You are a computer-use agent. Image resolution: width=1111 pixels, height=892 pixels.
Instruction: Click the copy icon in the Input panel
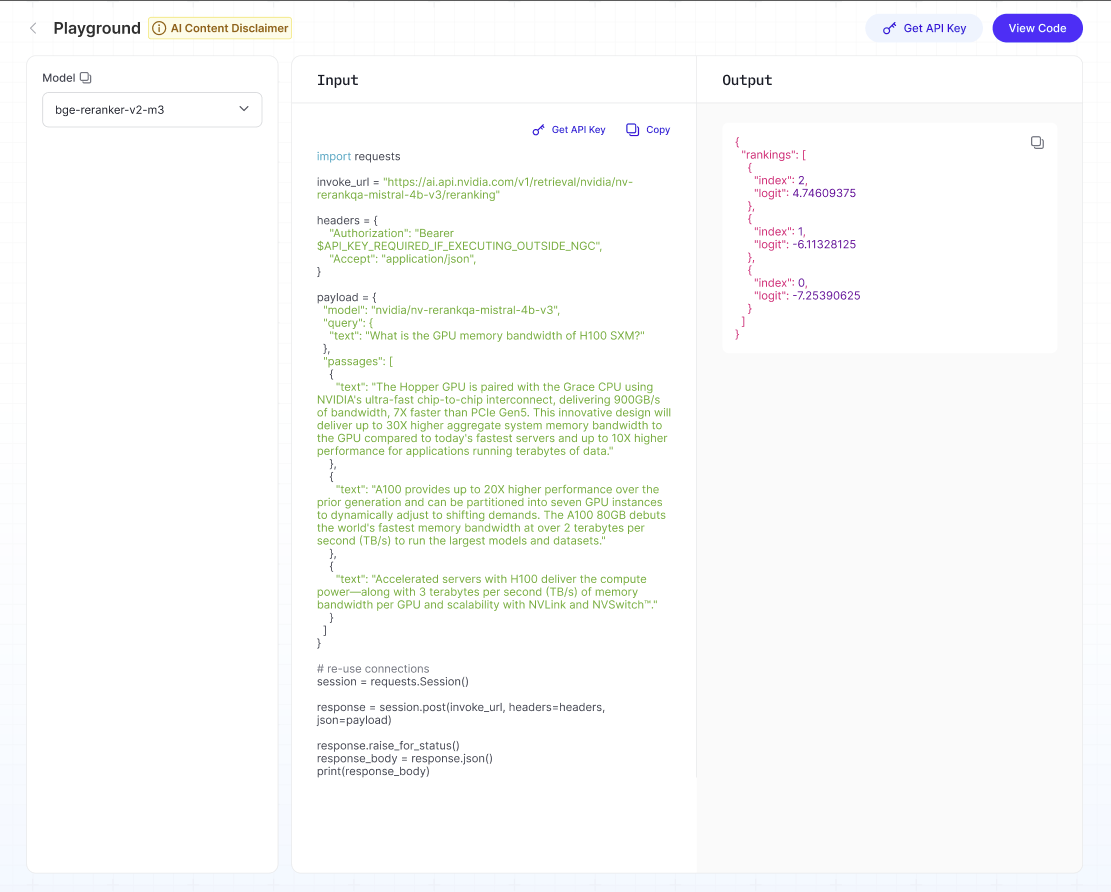(632, 130)
